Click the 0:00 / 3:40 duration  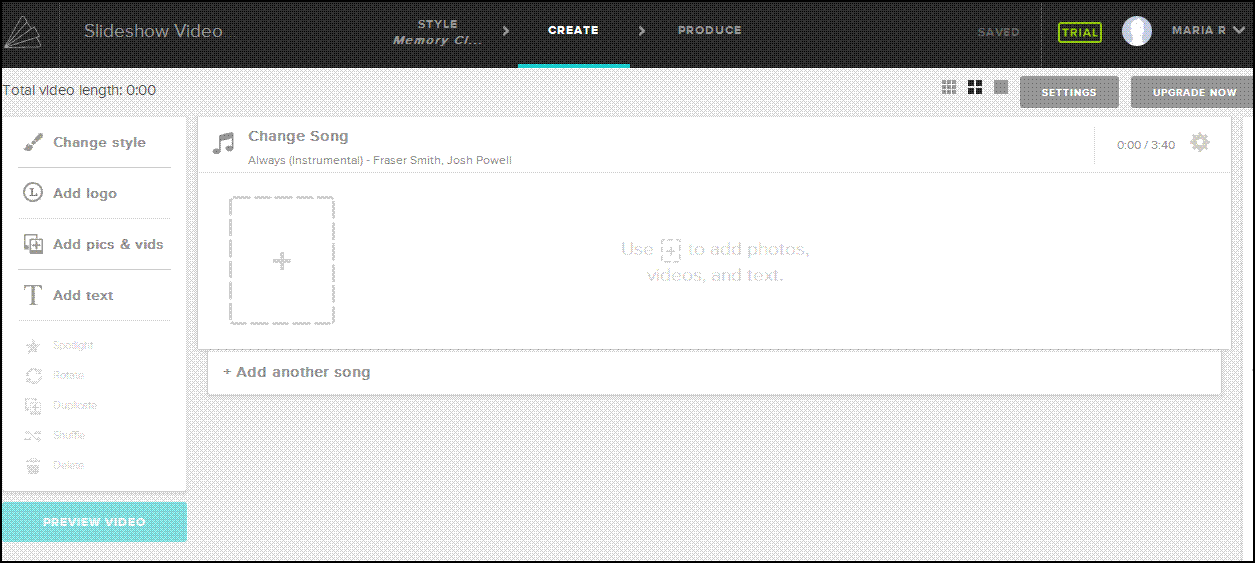click(x=1146, y=145)
